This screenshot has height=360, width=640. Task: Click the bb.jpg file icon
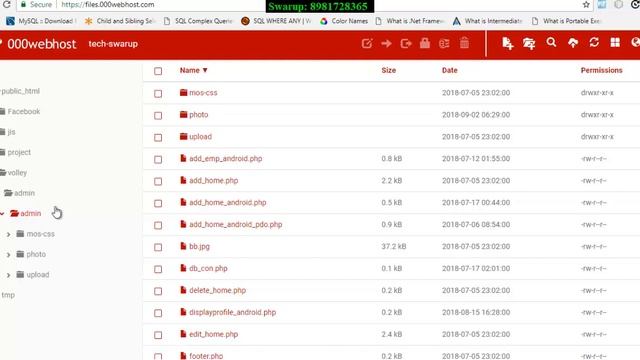183,246
